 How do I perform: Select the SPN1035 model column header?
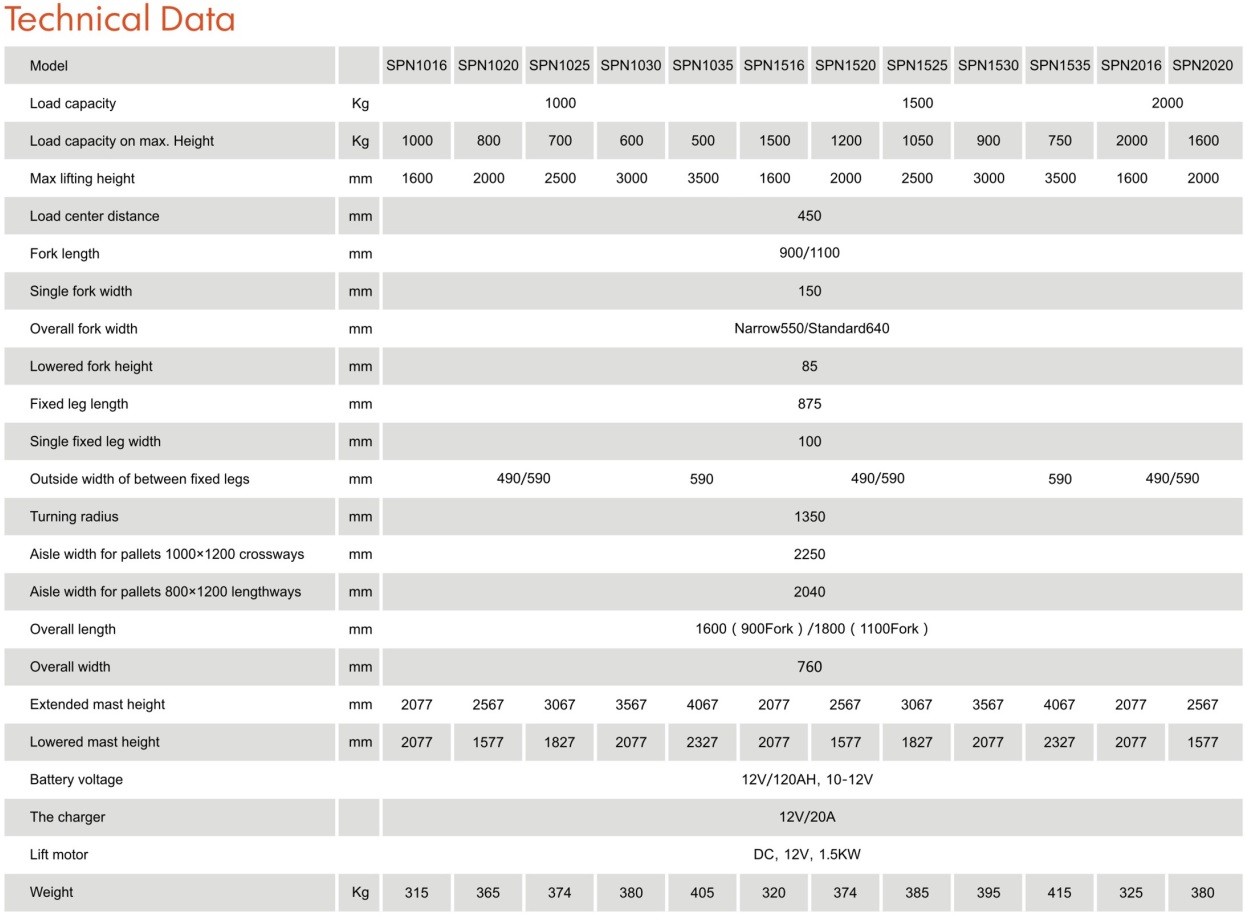coord(703,66)
